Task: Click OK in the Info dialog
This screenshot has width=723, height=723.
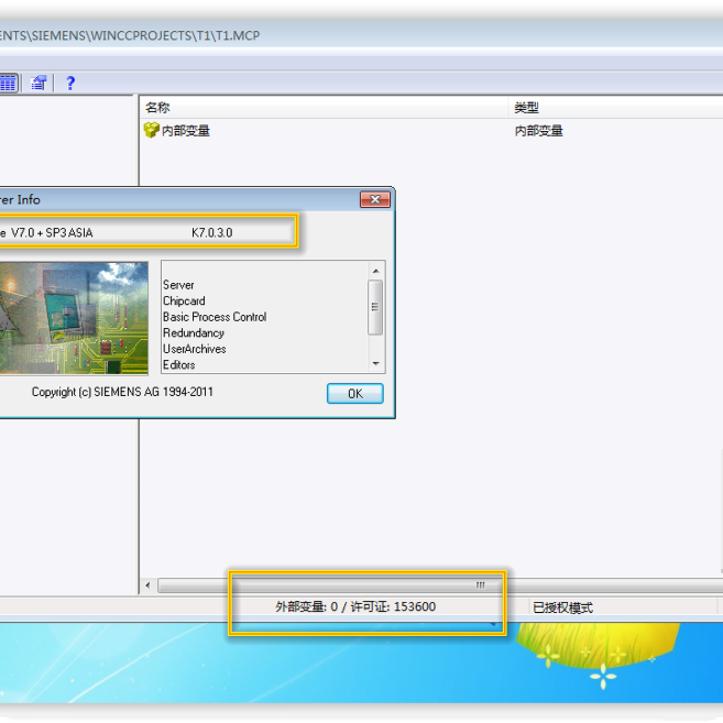Action: click(x=355, y=394)
